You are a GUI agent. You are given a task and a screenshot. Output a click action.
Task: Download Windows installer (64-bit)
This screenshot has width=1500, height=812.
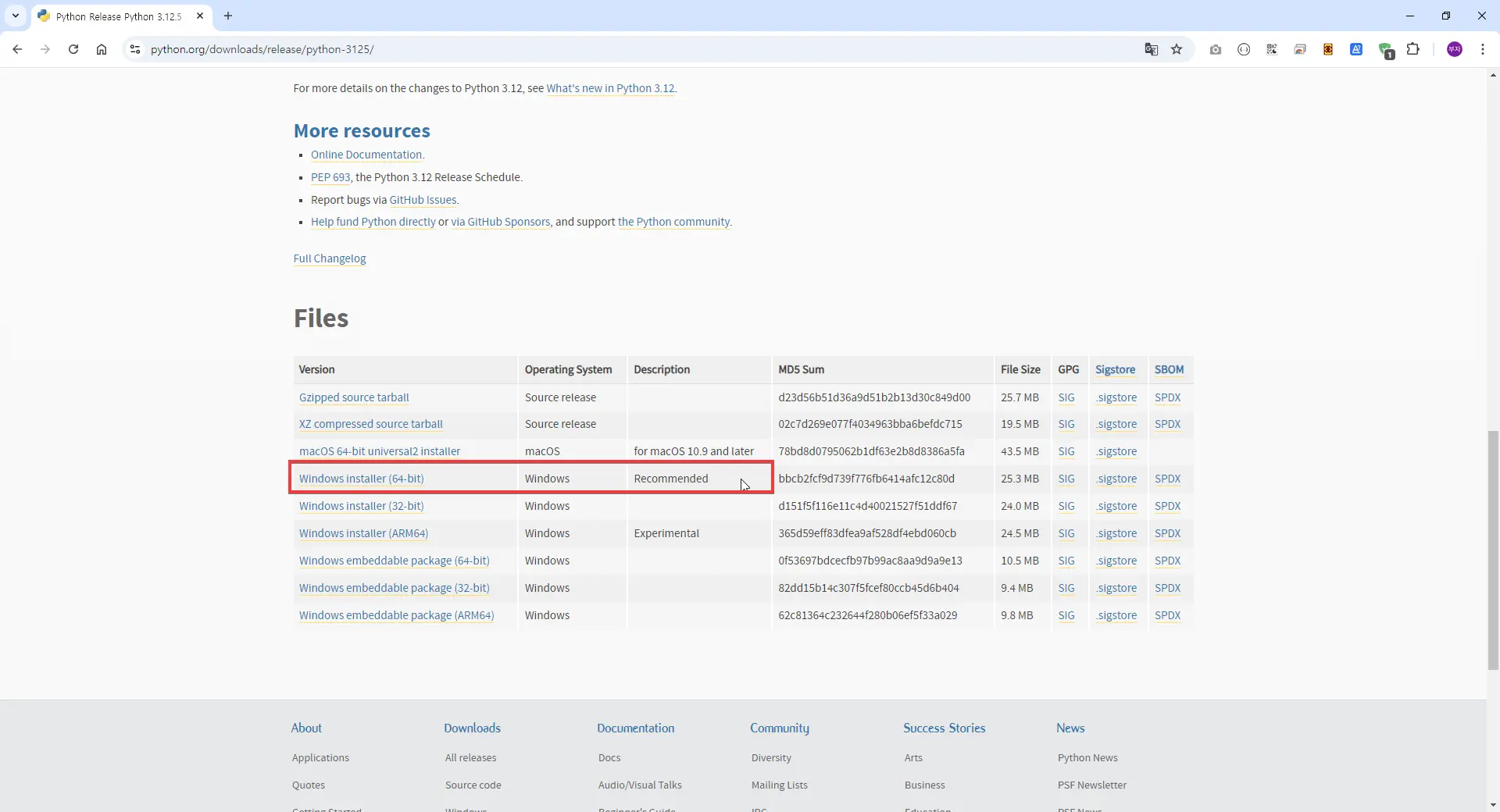point(362,479)
